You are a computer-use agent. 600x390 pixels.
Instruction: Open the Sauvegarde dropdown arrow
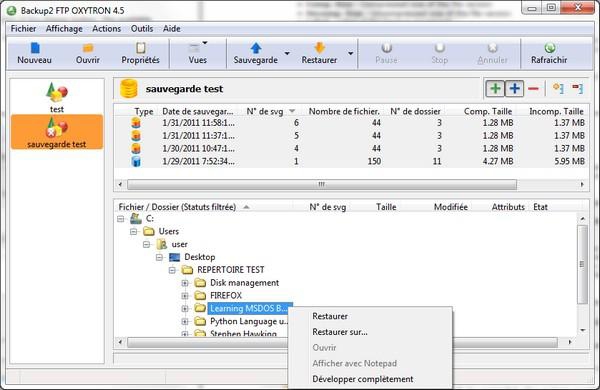click(x=287, y=53)
